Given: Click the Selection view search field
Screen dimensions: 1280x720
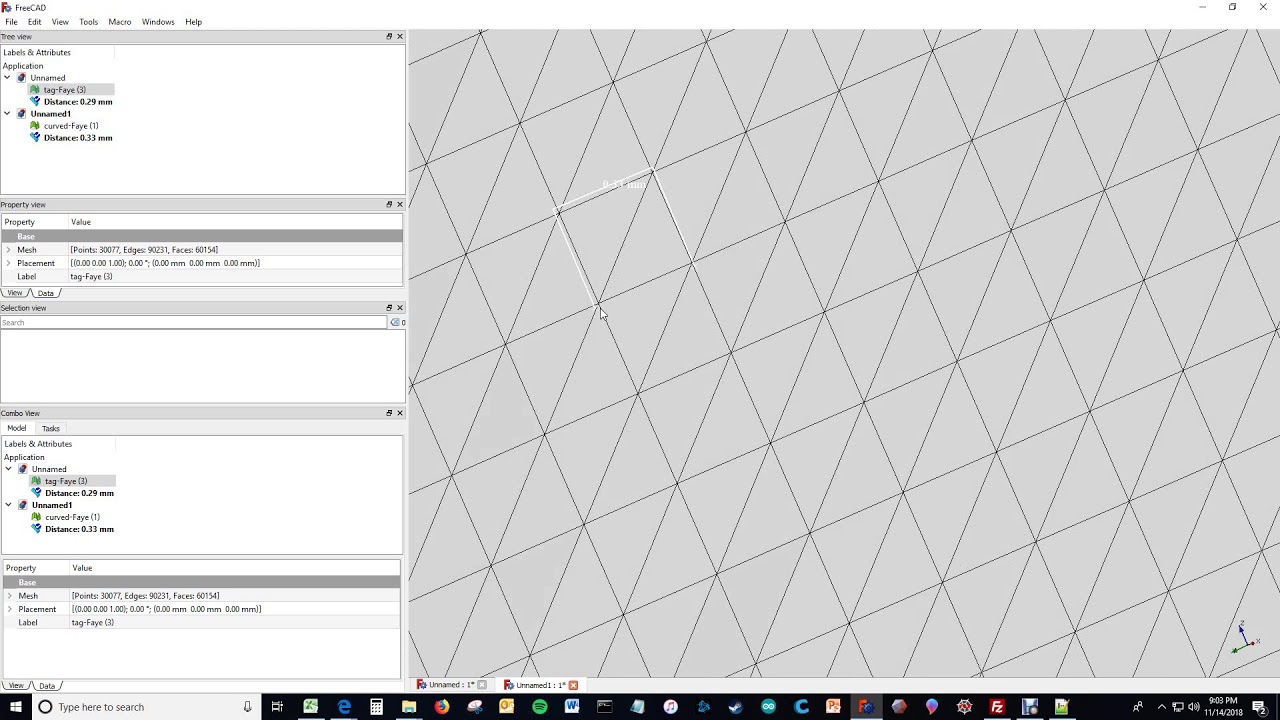Looking at the screenshot, I should pos(194,323).
